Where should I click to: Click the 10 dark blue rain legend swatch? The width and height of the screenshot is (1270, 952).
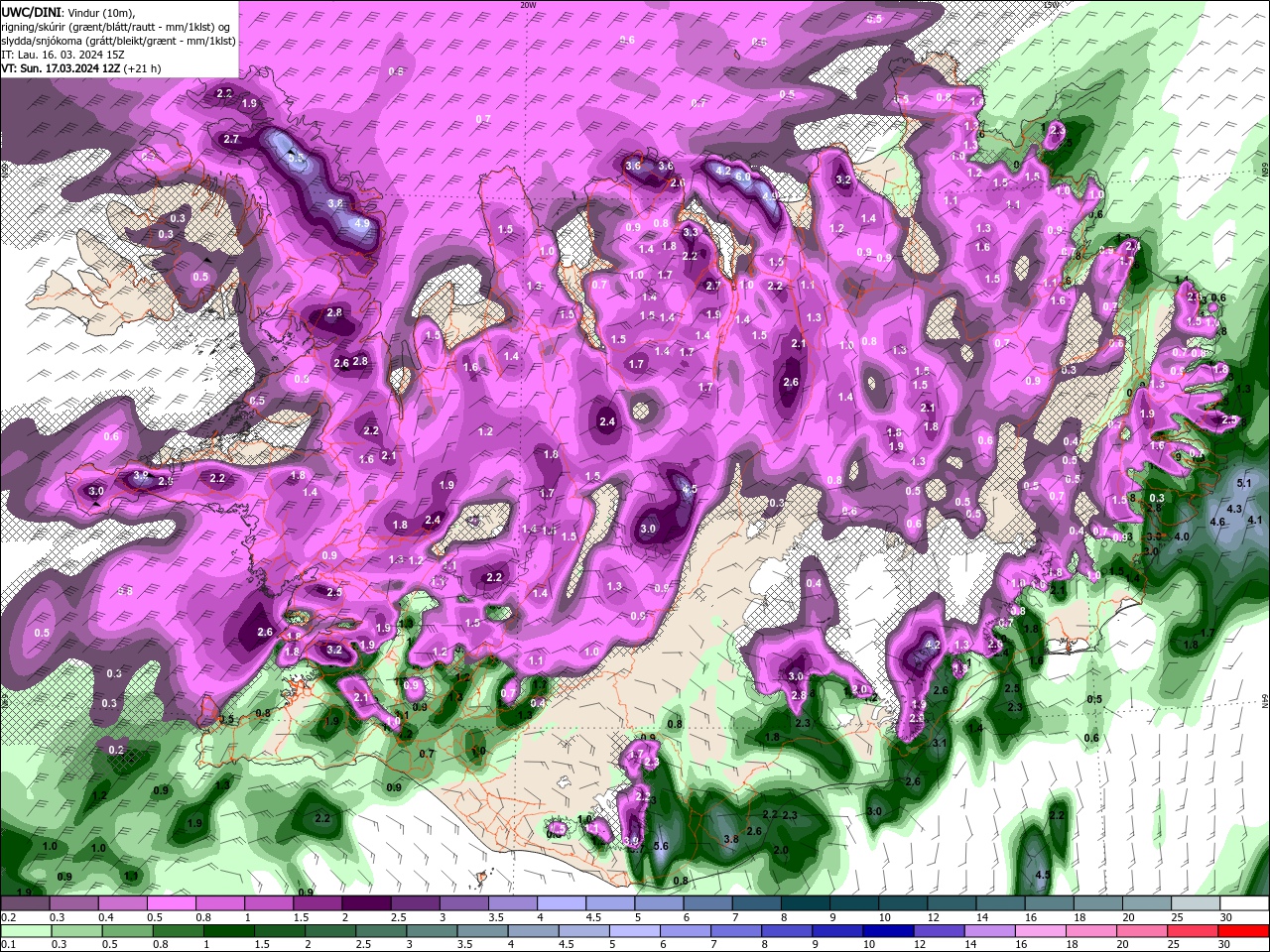tap(886, 930)
